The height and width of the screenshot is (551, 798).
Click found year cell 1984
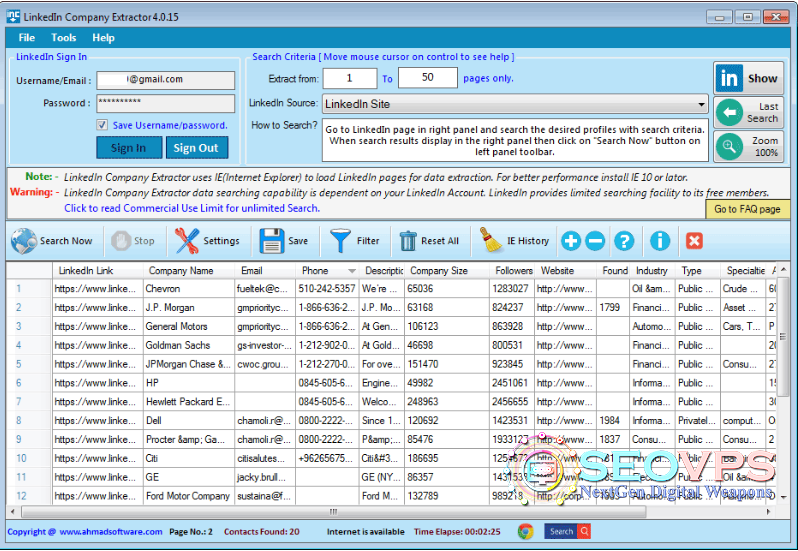coord(613,421)
